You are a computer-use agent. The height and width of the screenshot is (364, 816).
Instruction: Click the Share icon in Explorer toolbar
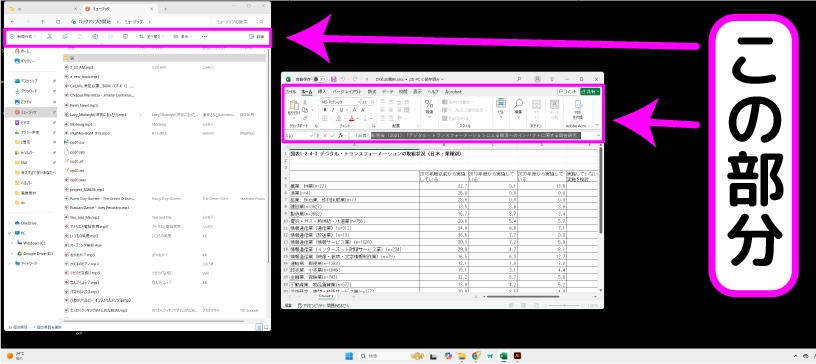coord(110,36)
